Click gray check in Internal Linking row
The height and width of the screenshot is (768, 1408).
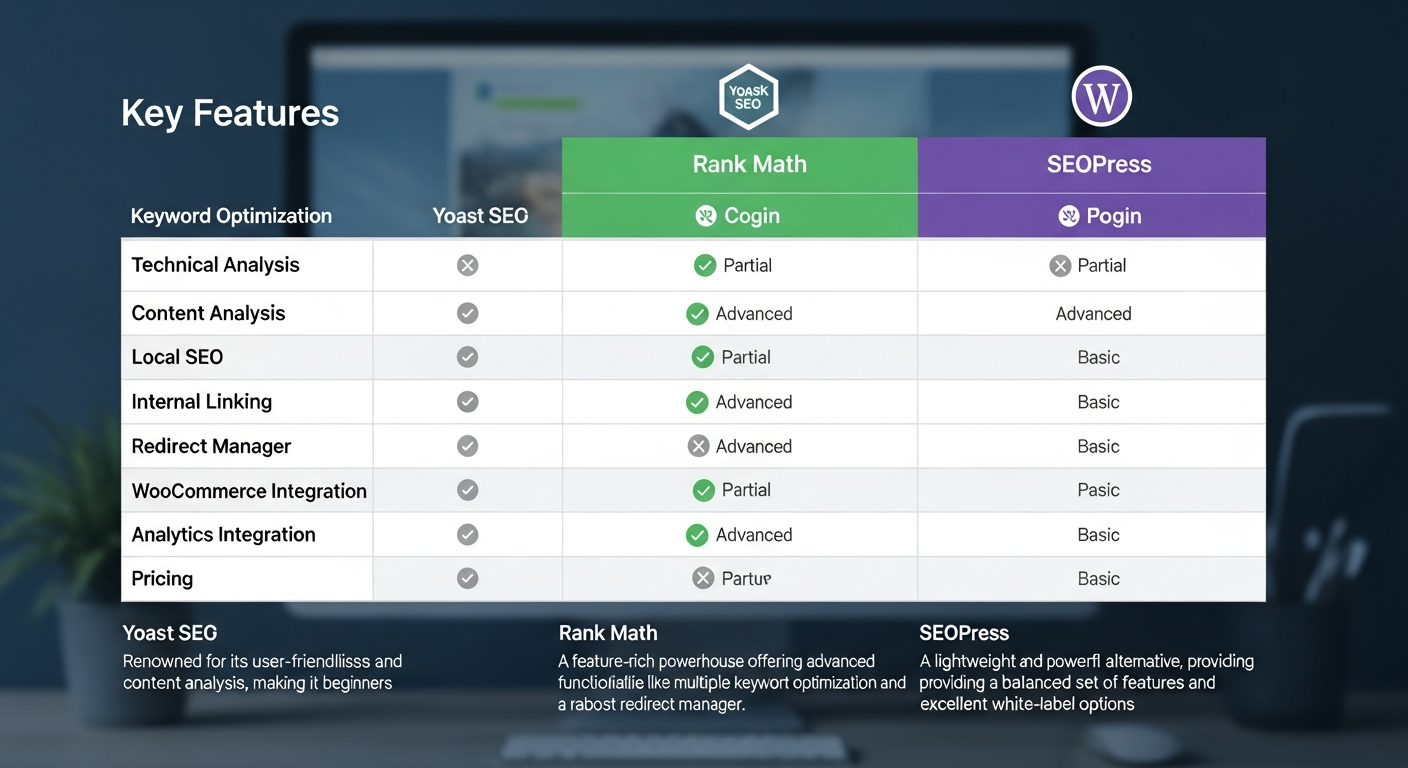click(x=467, y=401)
